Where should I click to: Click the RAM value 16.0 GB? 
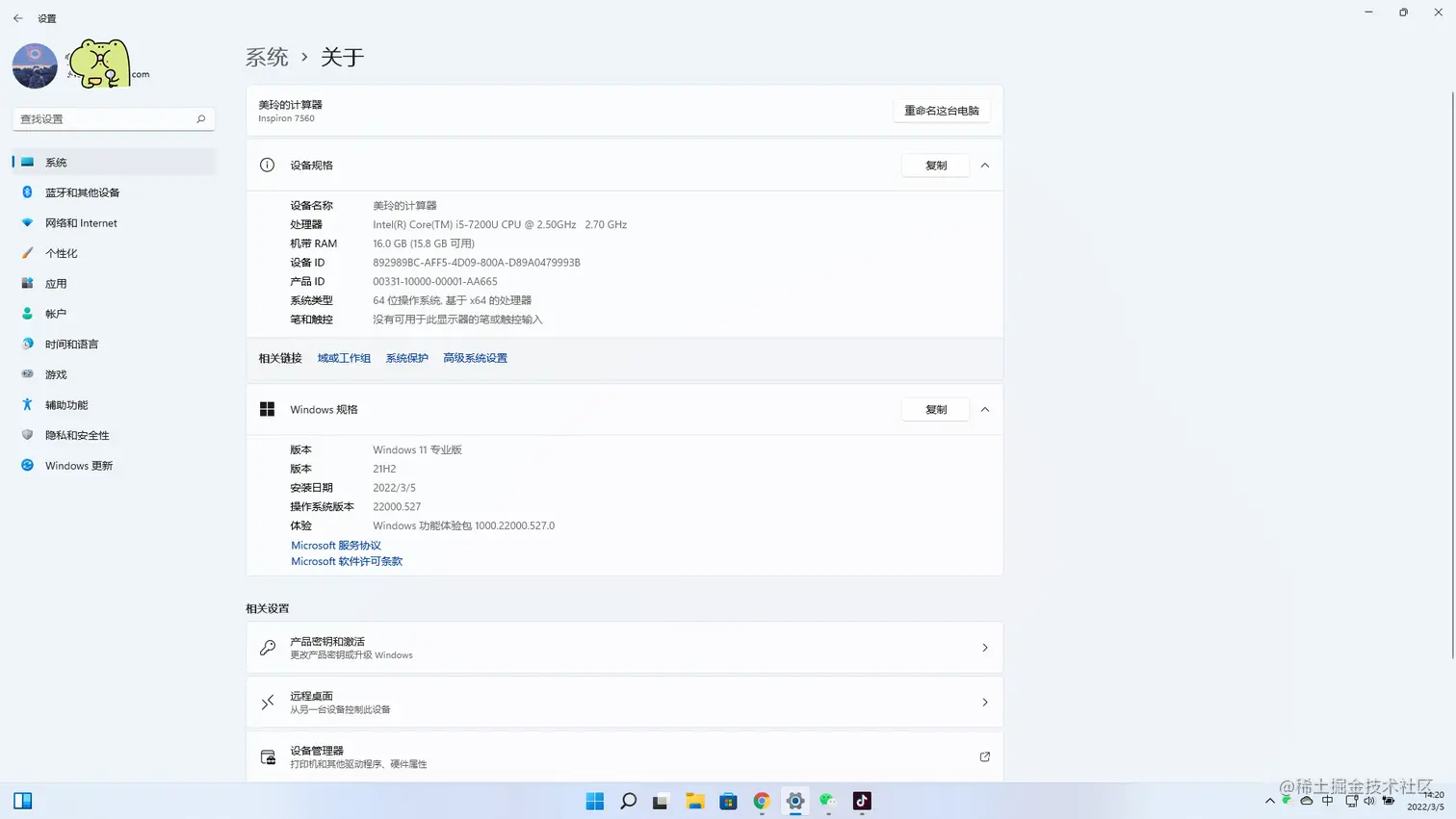424,244
